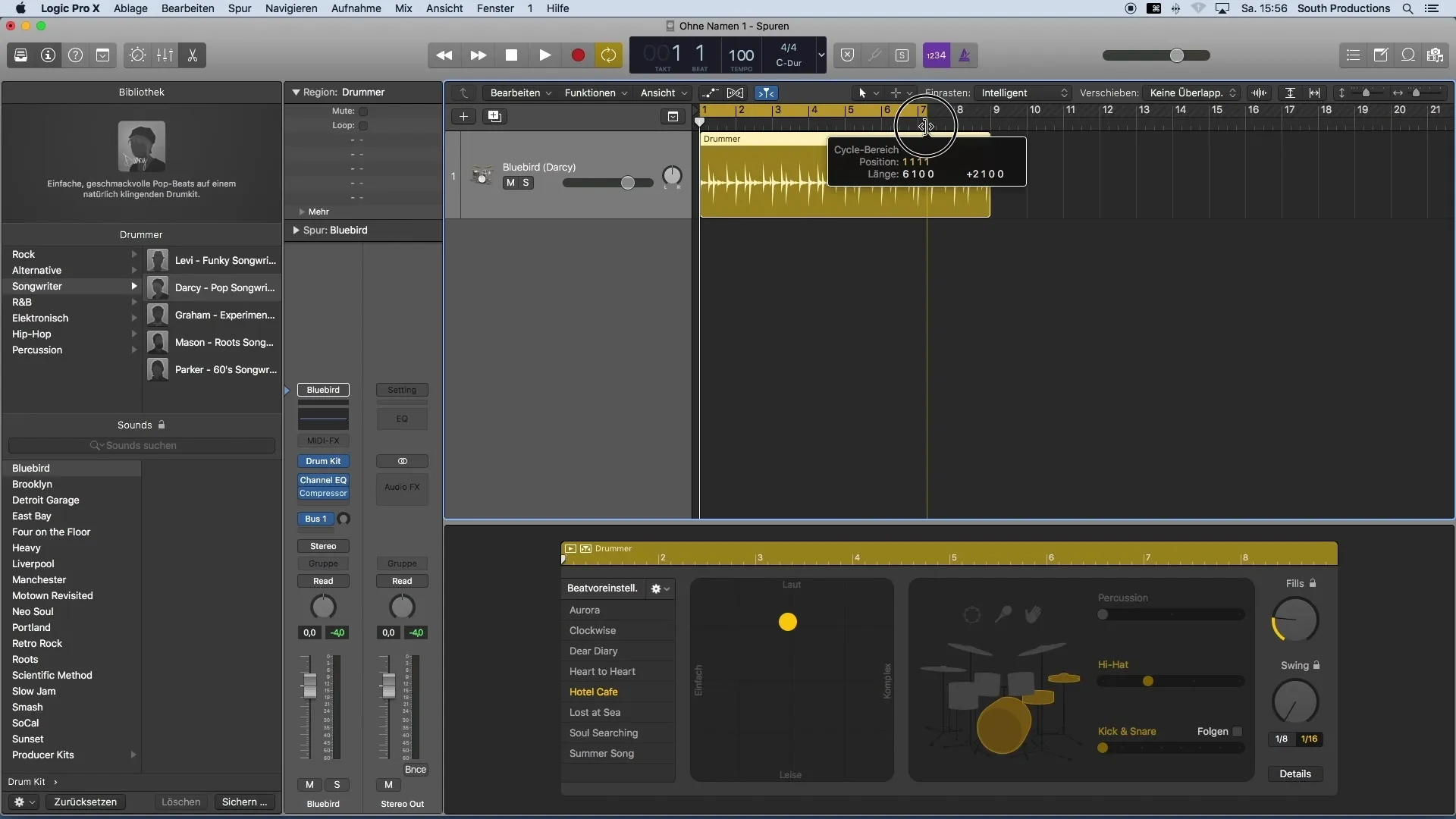This screenshot has width=1456, height=819.
Task: Open the Ansicht menu in menu bar
Action: pos(443,8)
